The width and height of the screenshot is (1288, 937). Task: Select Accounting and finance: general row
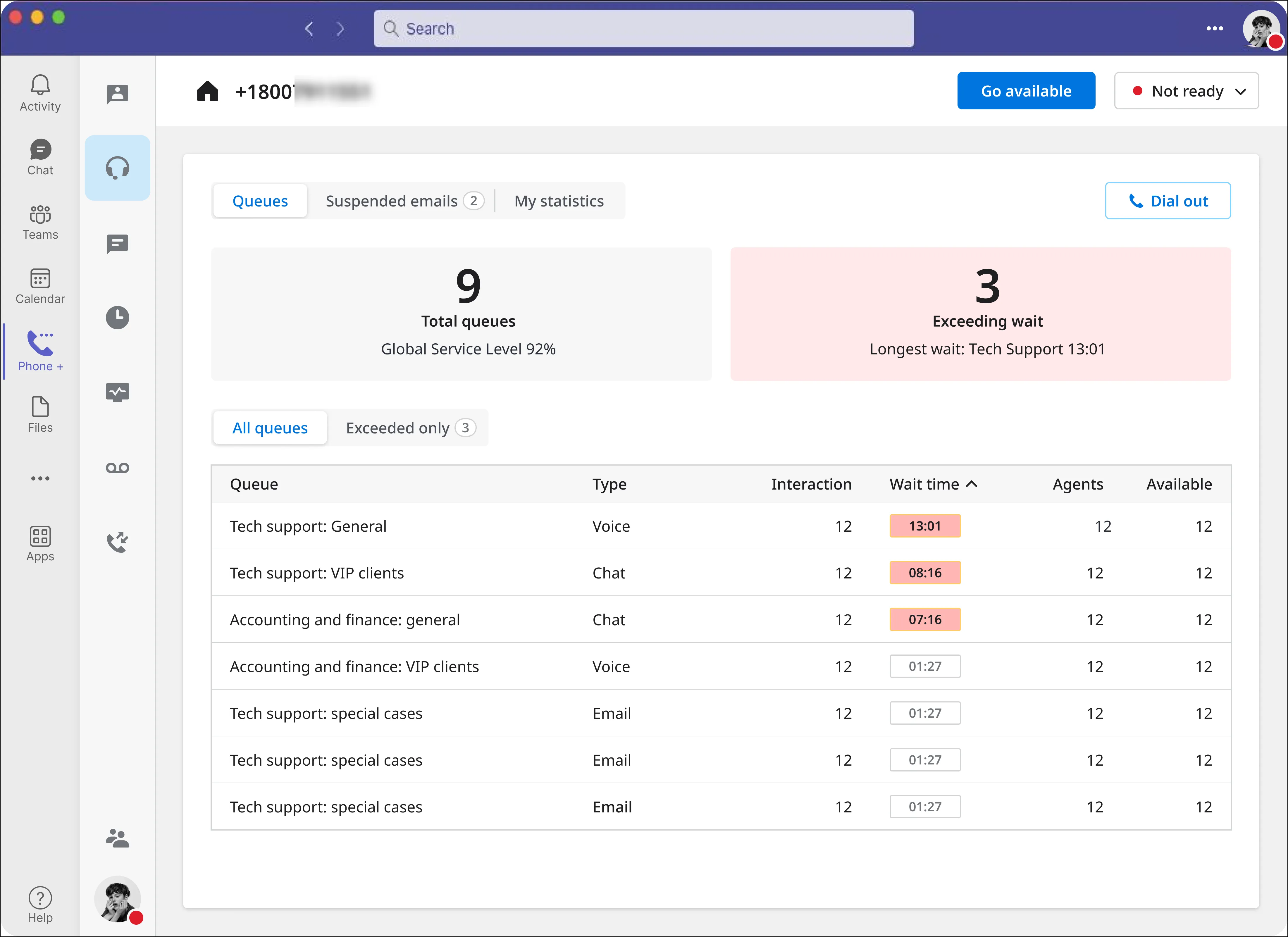(721, 620)
